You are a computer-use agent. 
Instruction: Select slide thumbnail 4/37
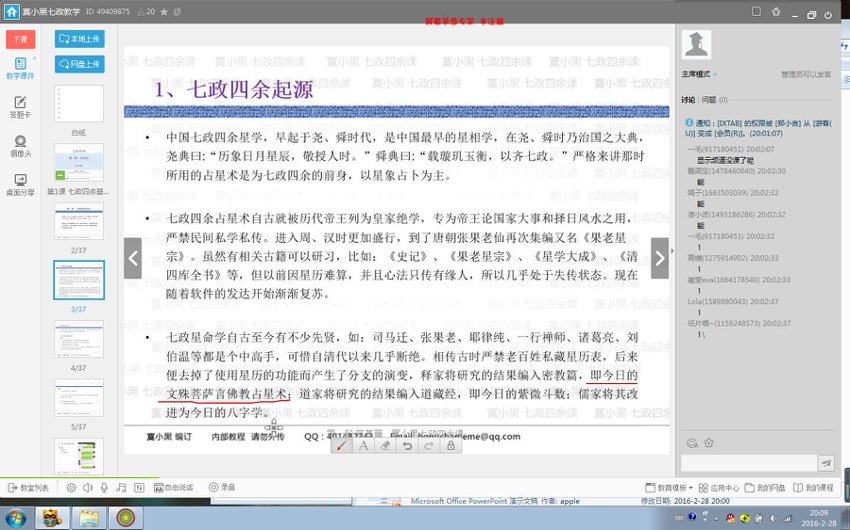[79, 339]
